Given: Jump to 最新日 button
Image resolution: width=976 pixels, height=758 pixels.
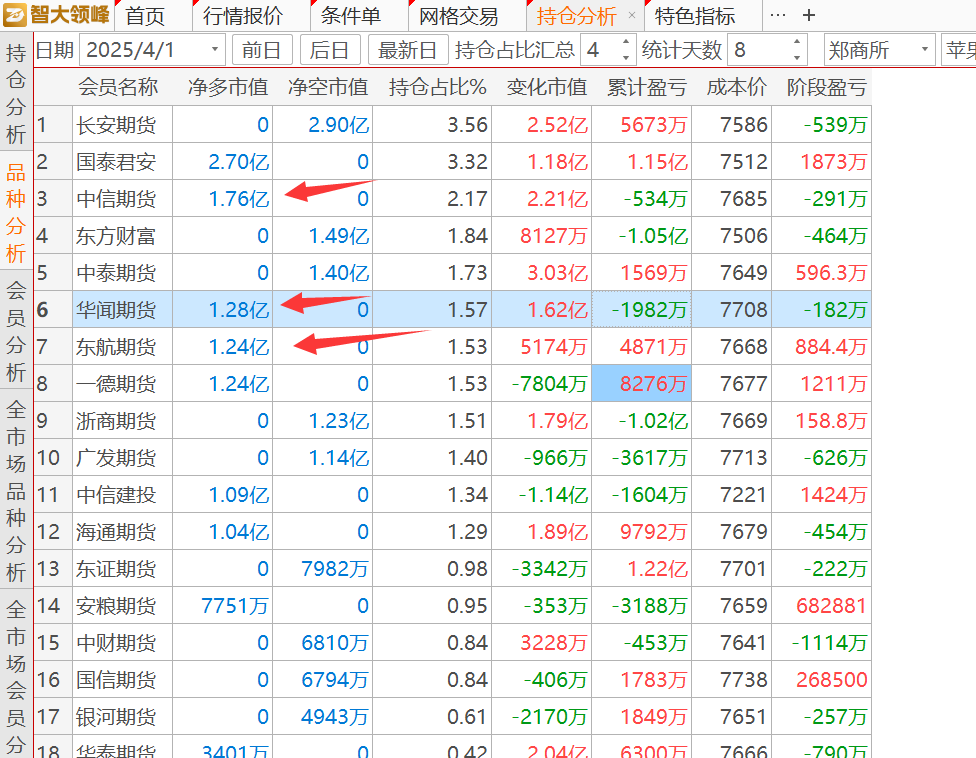Looking at the screenshot, I should (408, 50).
